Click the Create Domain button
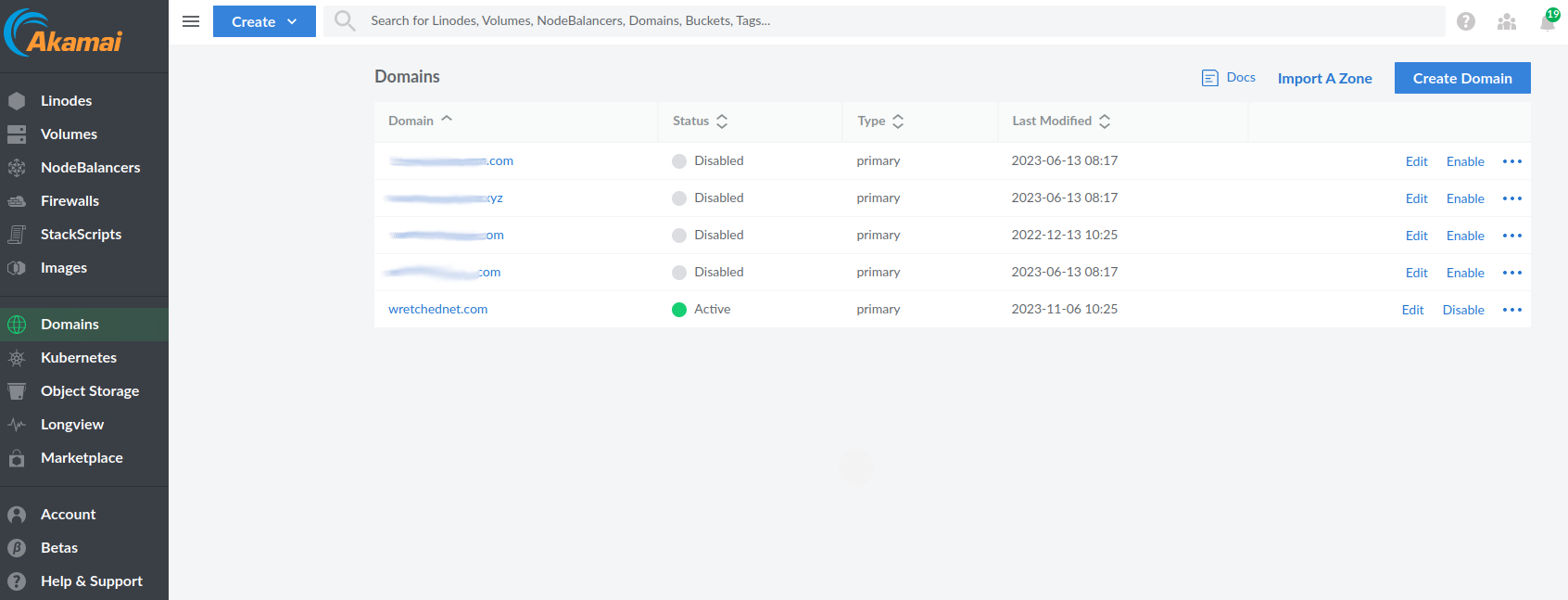 click(x=1461, y=78)
